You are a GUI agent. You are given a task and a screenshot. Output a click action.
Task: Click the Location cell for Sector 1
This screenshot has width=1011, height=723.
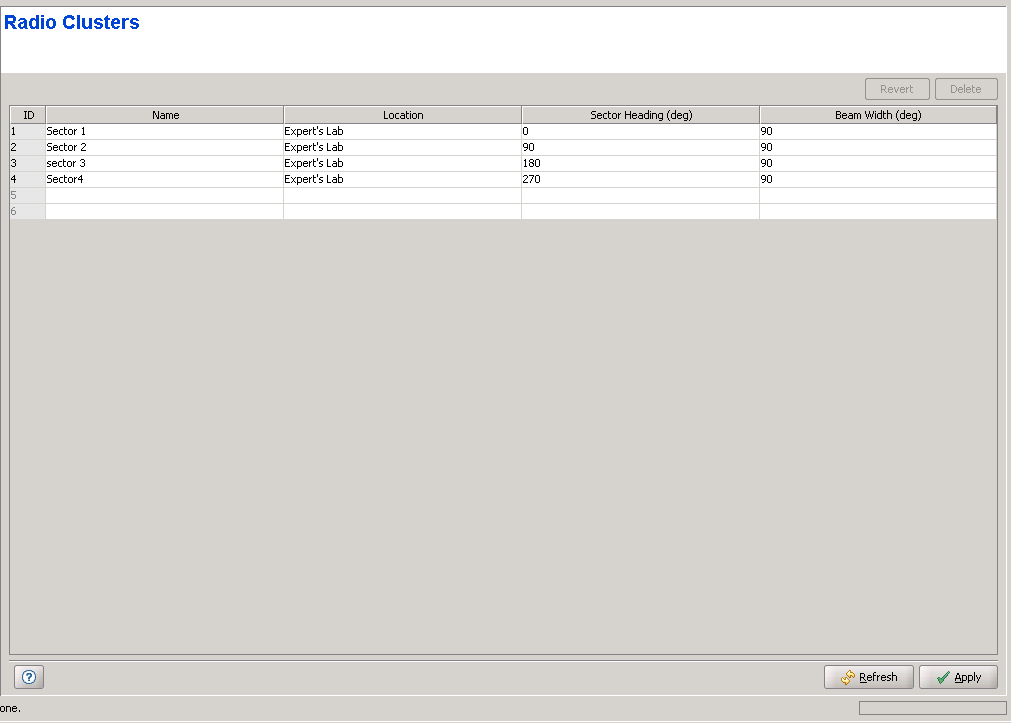tap(402, 131)
